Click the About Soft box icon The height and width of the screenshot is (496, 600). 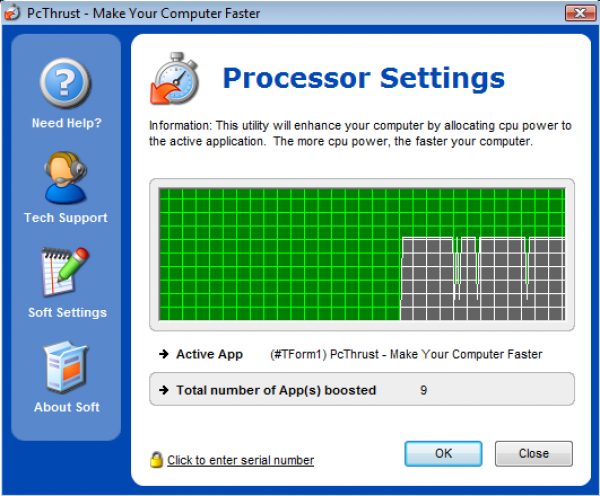click(x=66, y=367)
